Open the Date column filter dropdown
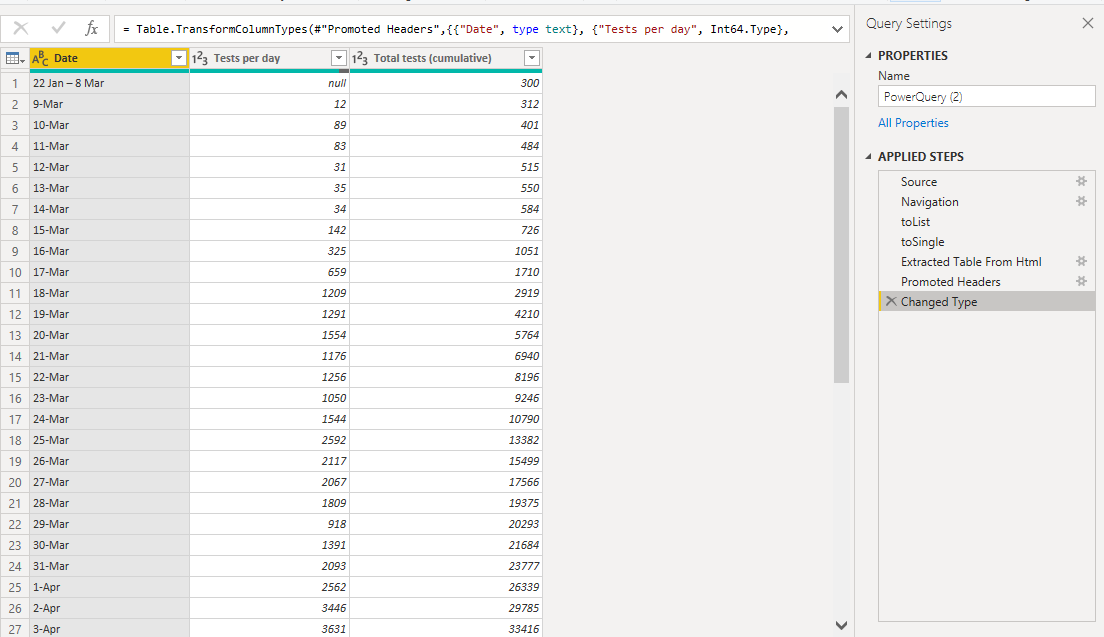This screenshot has width=1104, height=637. pyautogui.click(x=179, y=59)
